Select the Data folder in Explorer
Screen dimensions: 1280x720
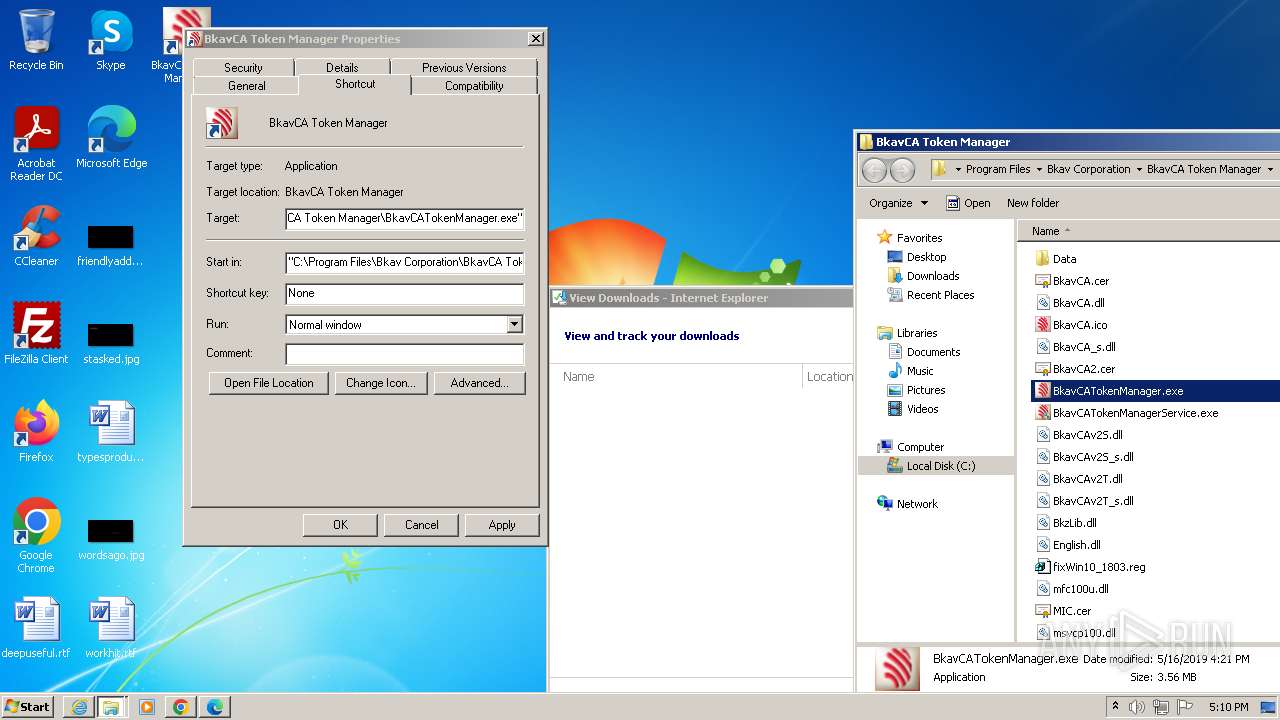coord(1064,259)
